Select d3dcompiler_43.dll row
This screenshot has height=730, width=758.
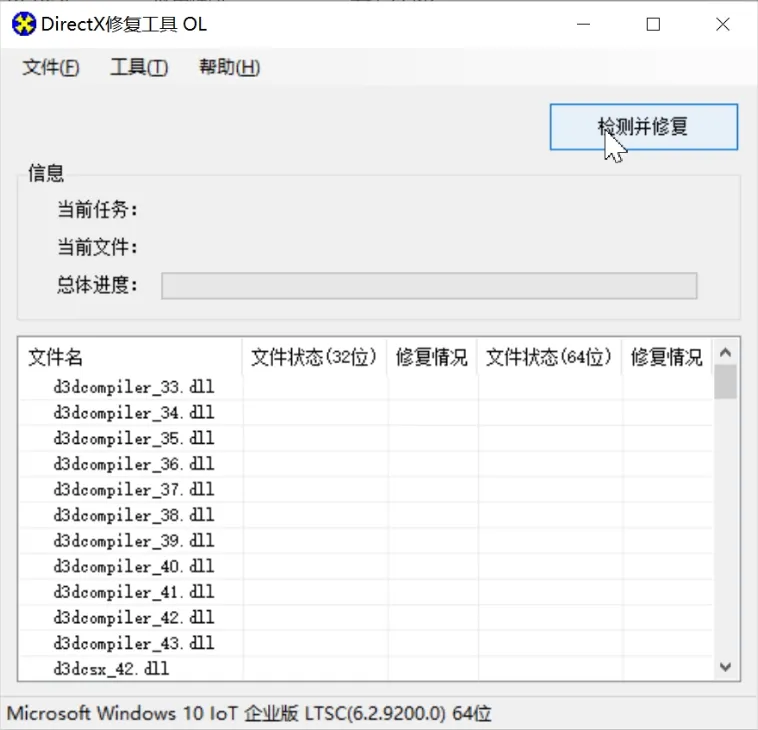click(x=365, y=643)
